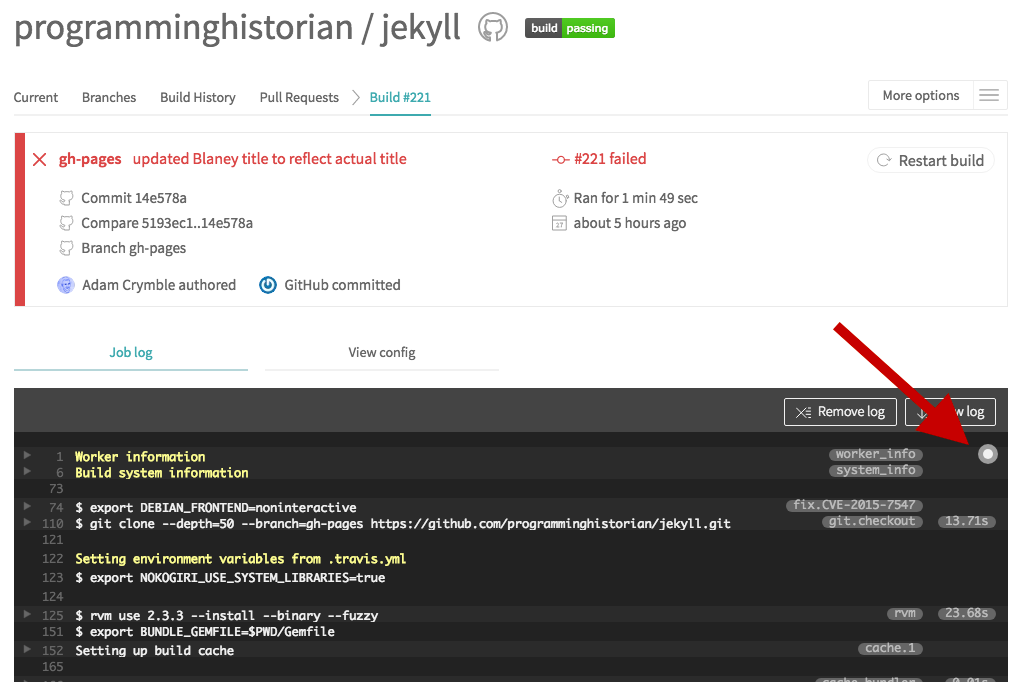Image resolution: width=1027 pixels, height=682 pixels.
Task: Click the GitHub committed power icon
Action: [x=267, y=285]
